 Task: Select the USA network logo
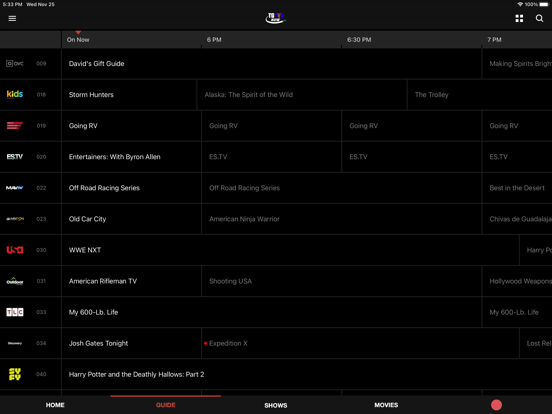tap(15, 250)
